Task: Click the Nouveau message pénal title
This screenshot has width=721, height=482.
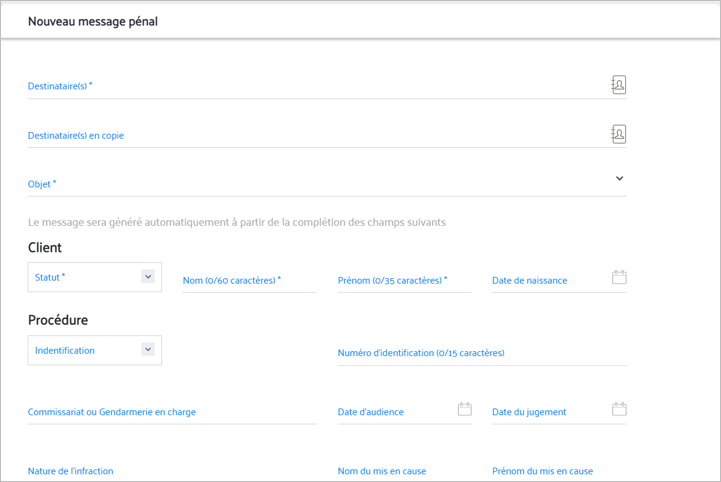Action: click(x=93, y=22)
